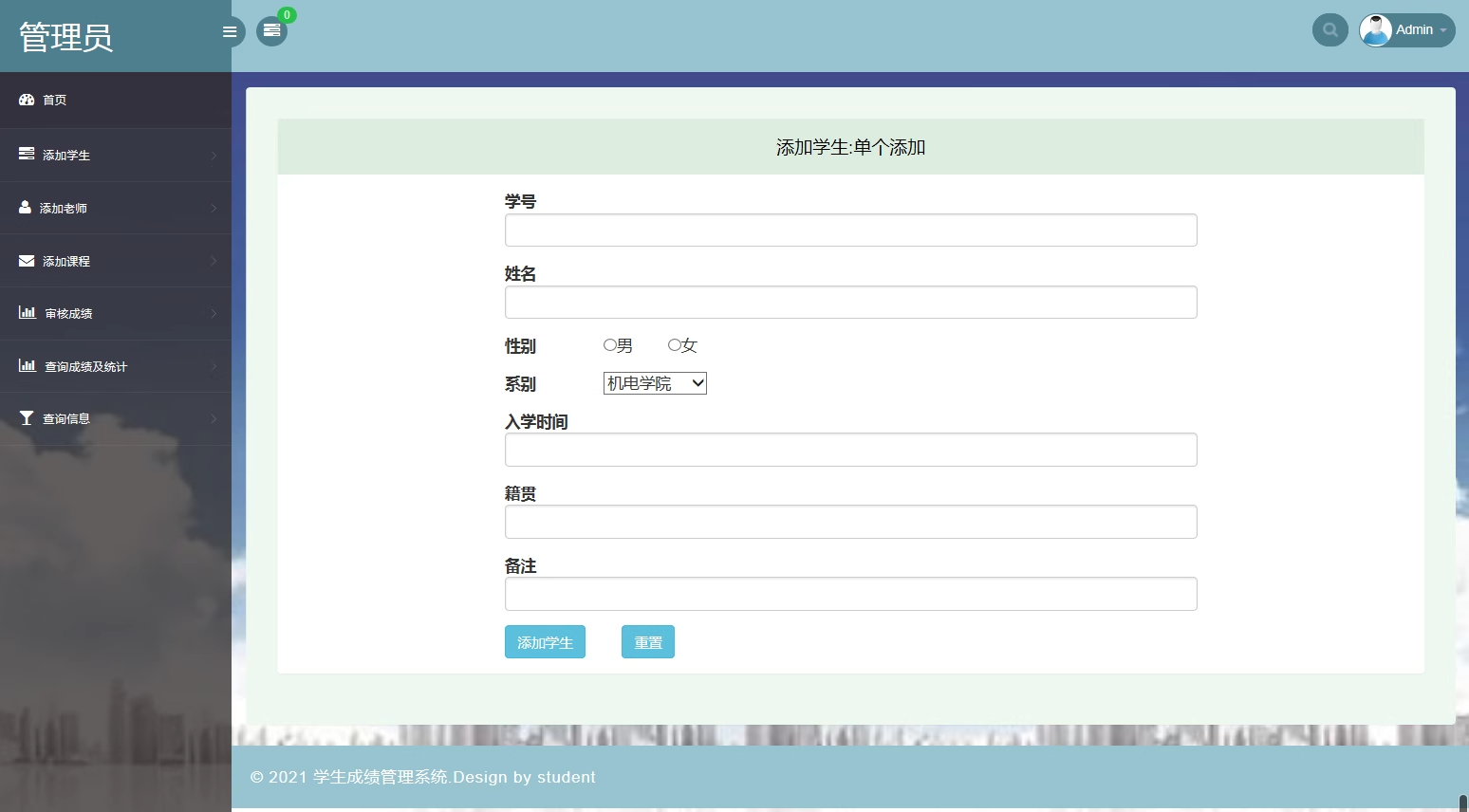Viewport: 1469px width, 812px height.
Task: Click the 添加学生:单个添加 heading text
Action: 851,147
